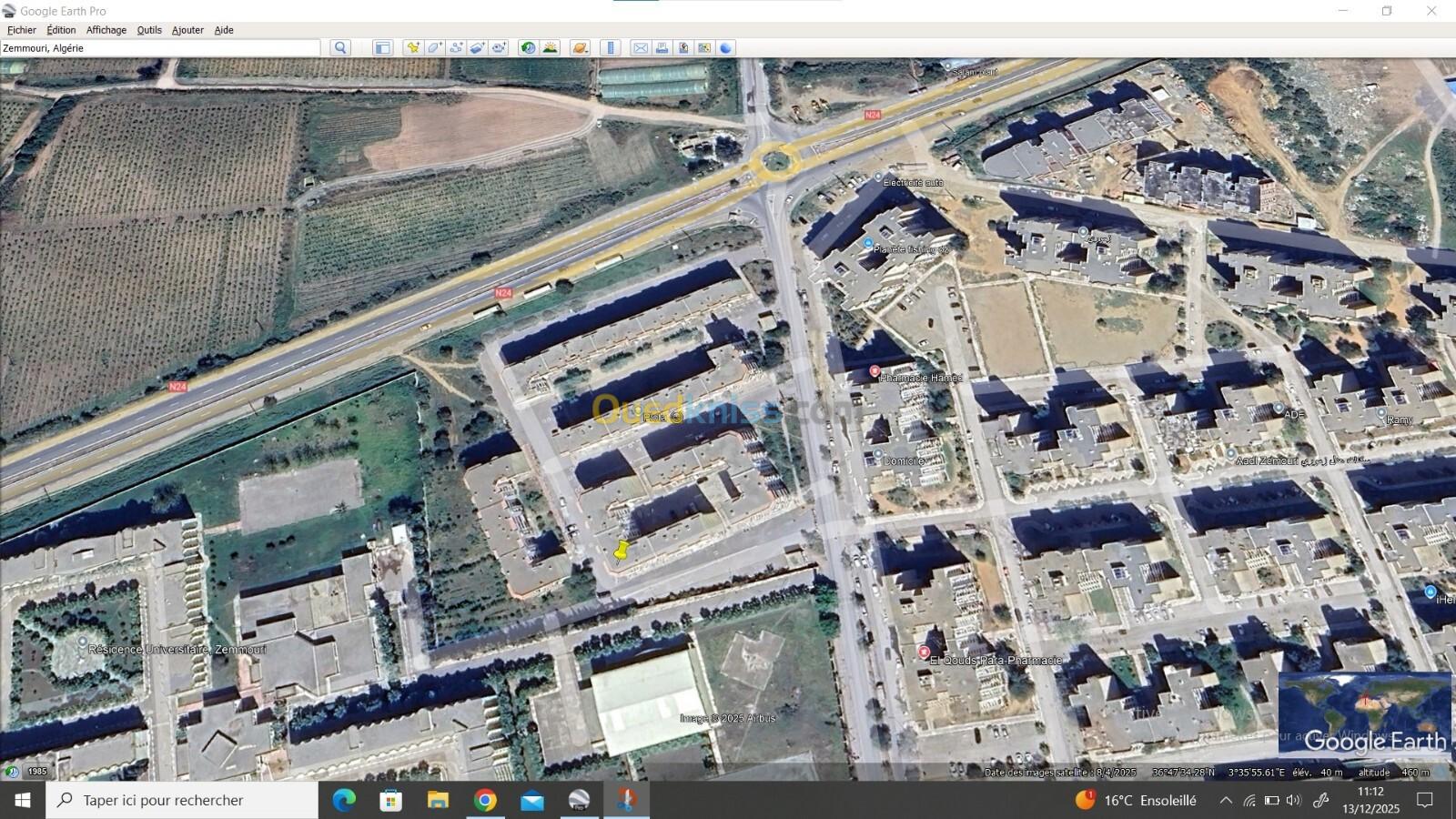This screenshot has width=1456, height=819.
Task: Toggle historical imagery clock icon
Action: [528, 48]
